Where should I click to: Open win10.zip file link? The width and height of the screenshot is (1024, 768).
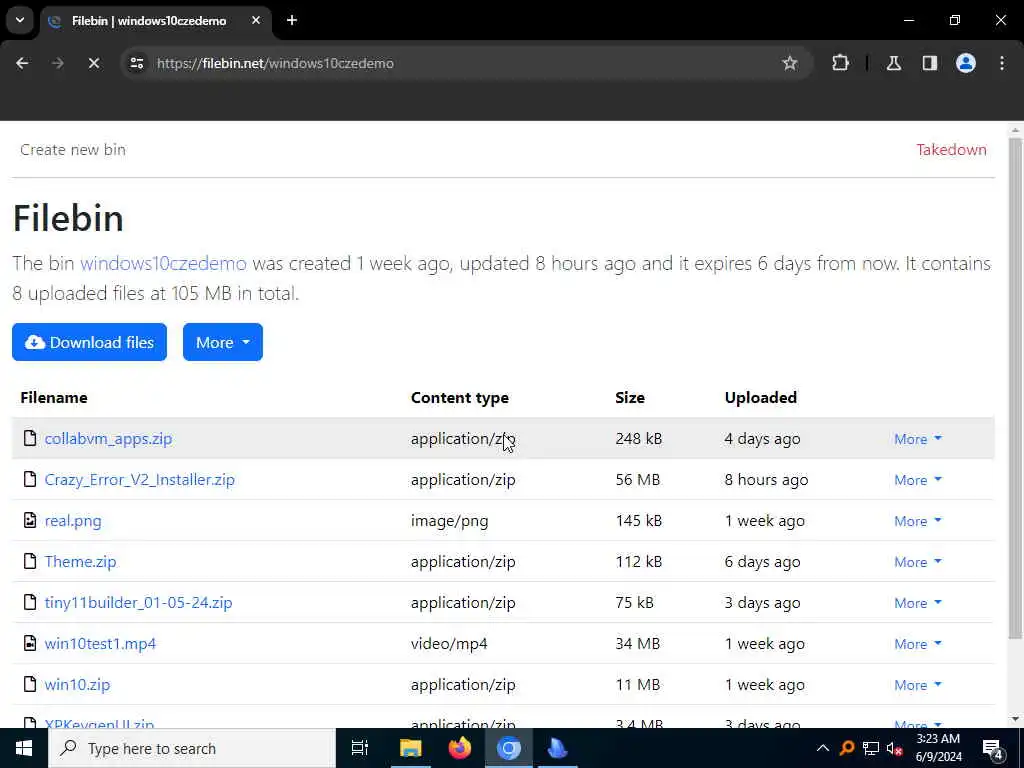(77, 685)
